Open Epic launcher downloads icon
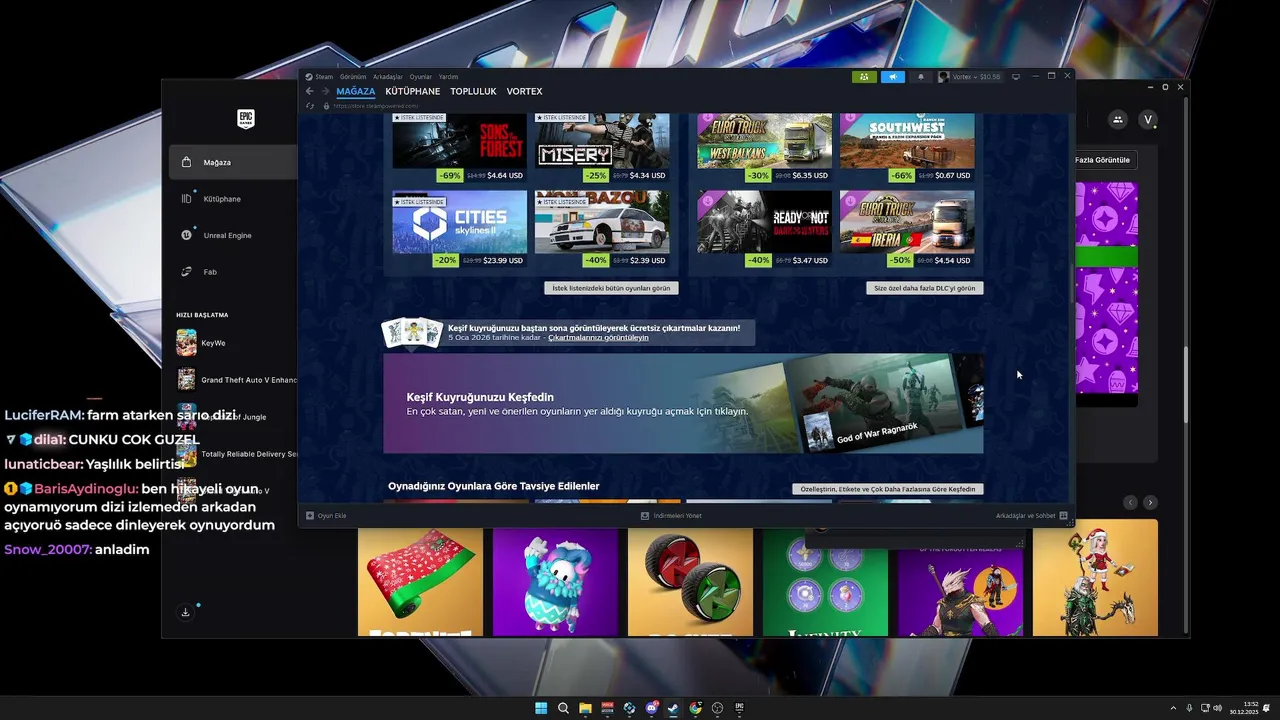The height and width of the screenshot is (720, 1280). (185, 612)
